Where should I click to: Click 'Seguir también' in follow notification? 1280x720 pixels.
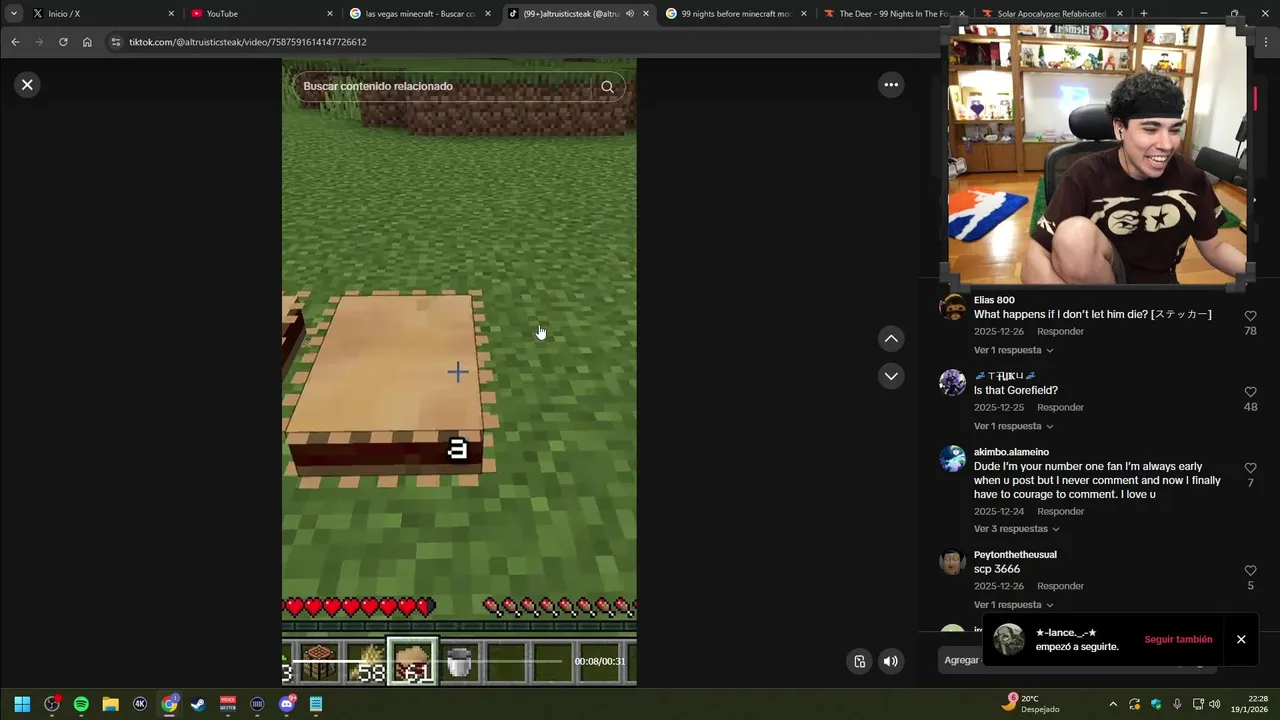coord(1178,640)
